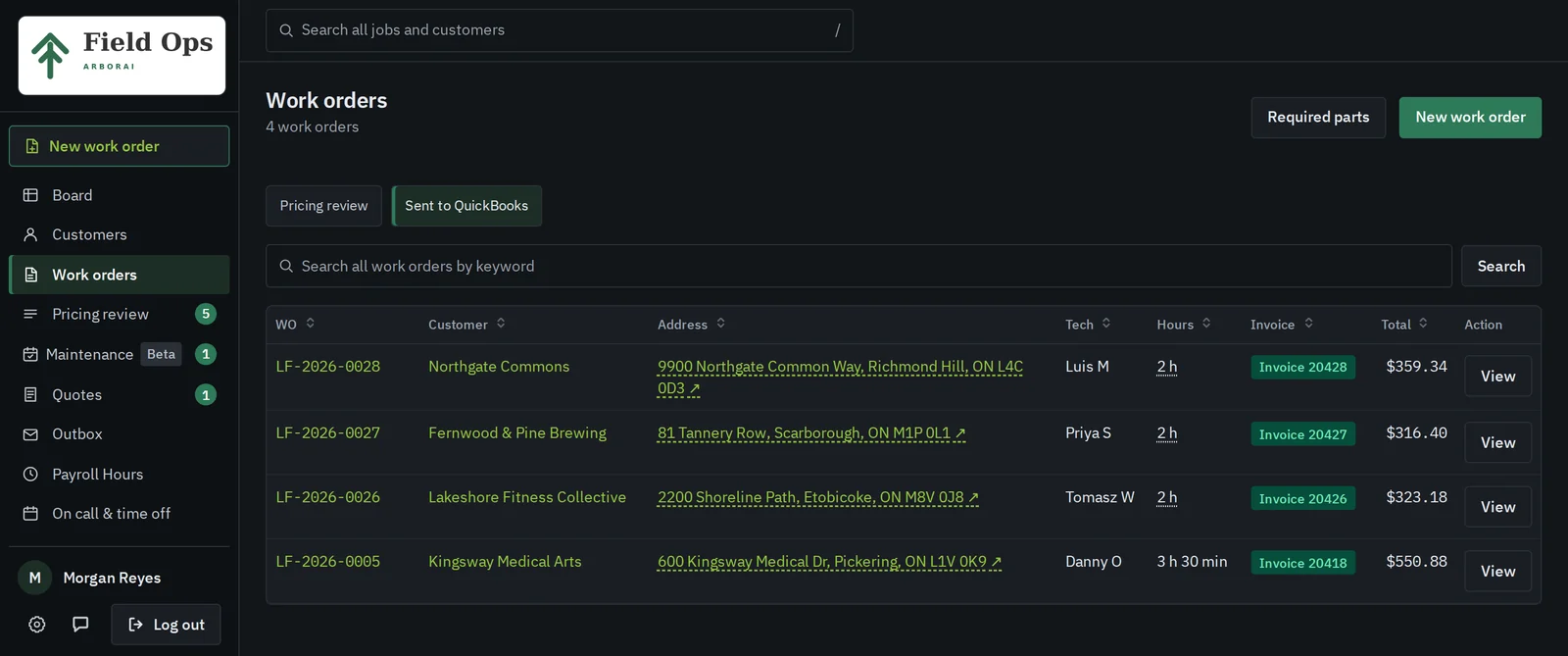Select the Sent to QuickBooks tab
The width and height of the screenshot is (1568, 656).
466,206
